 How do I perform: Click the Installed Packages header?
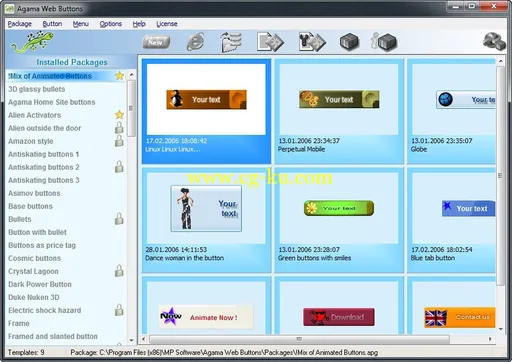(72, 62)
